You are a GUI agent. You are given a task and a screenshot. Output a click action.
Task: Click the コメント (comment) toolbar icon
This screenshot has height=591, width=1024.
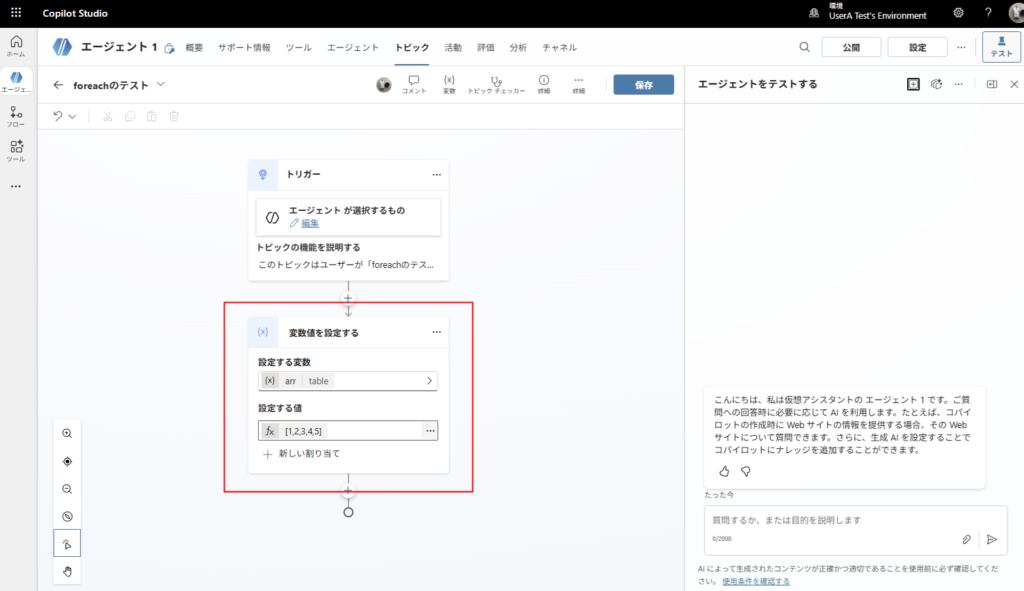[x=414, y=84]
